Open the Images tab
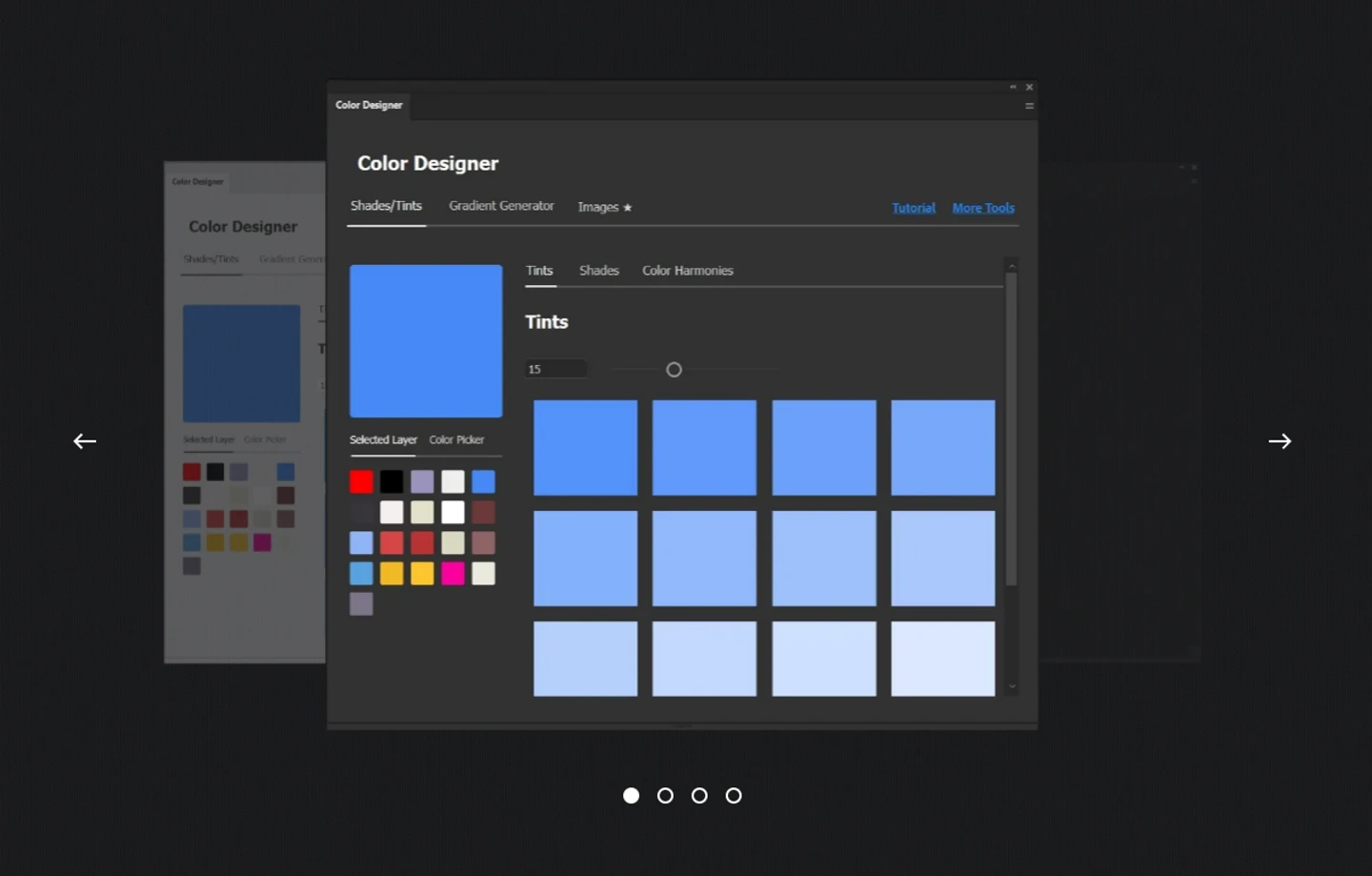Image resolution: width=1372 pixels, height=876 pixels. (x=598, y=206)
